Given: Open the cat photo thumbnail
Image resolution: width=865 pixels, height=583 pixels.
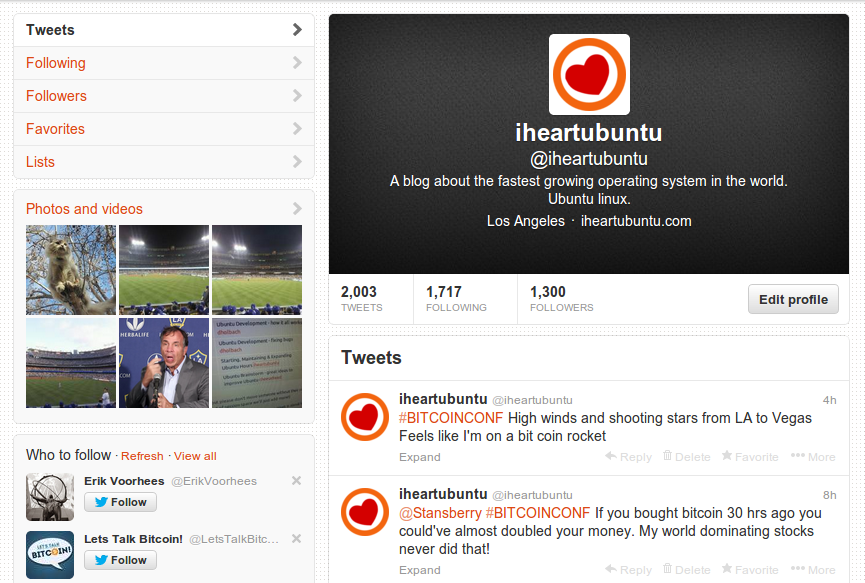Looking at the screenshot, I should point(71,270).
